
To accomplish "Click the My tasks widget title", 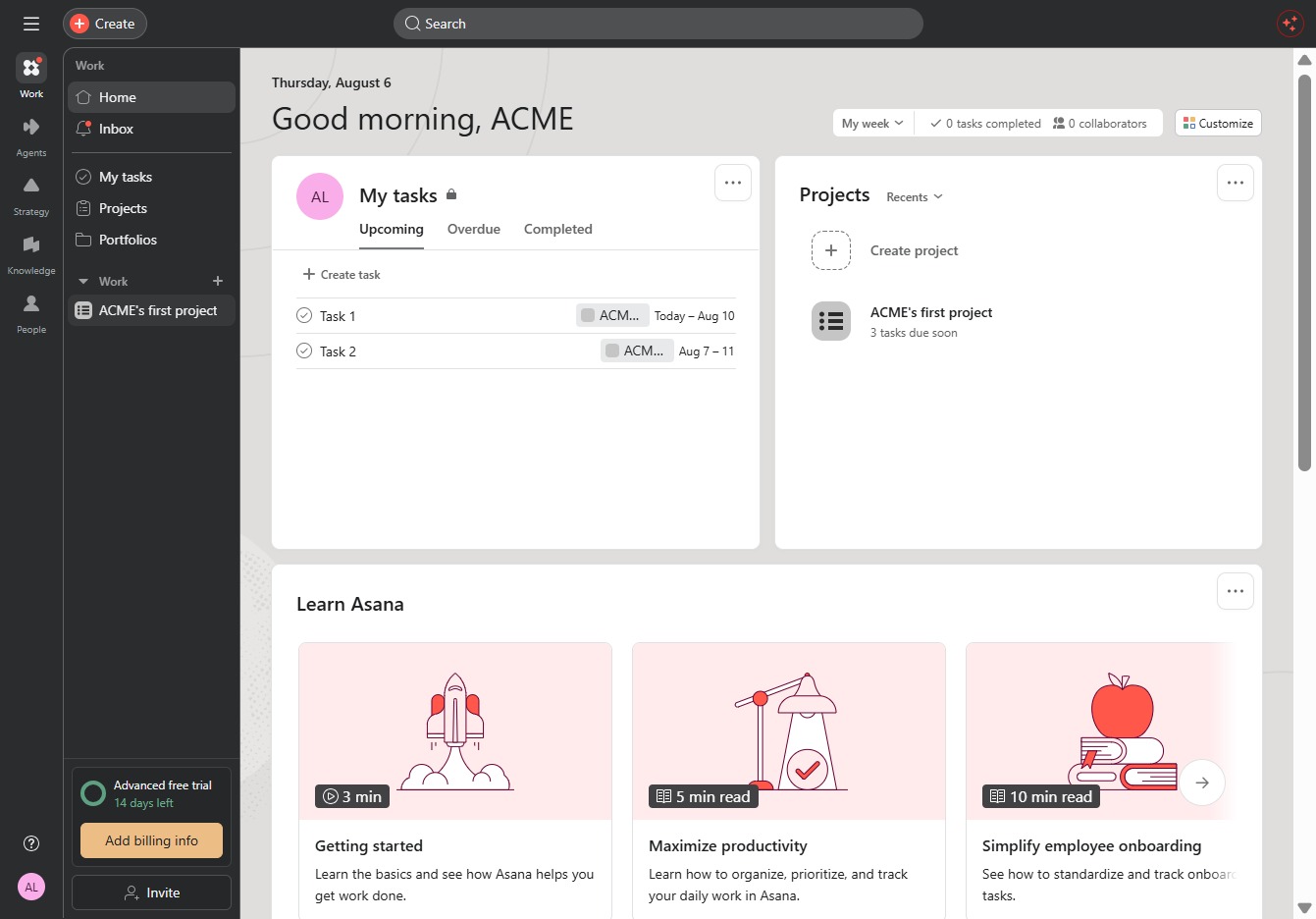I will point(398,195).
